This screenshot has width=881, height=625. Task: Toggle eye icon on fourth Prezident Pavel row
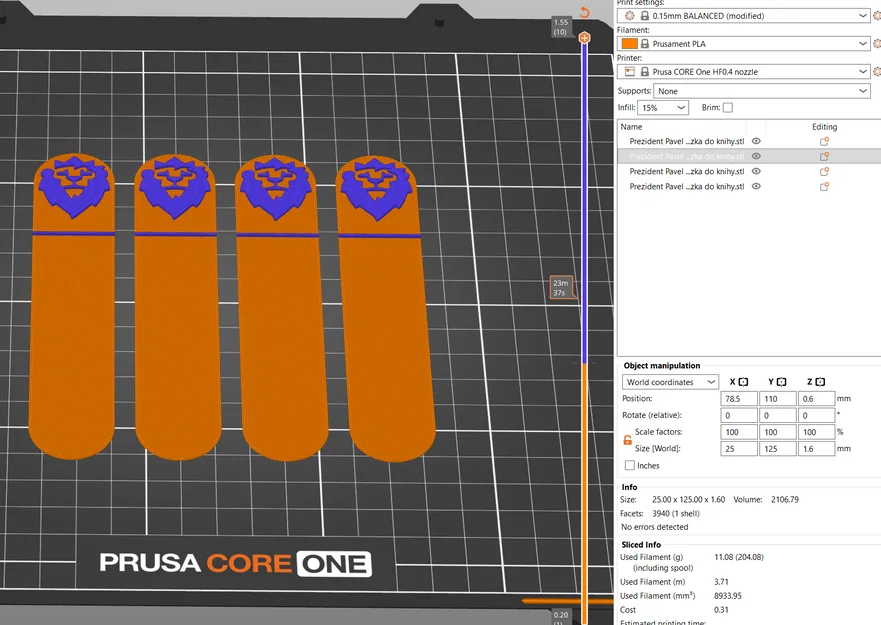point(756,187)
